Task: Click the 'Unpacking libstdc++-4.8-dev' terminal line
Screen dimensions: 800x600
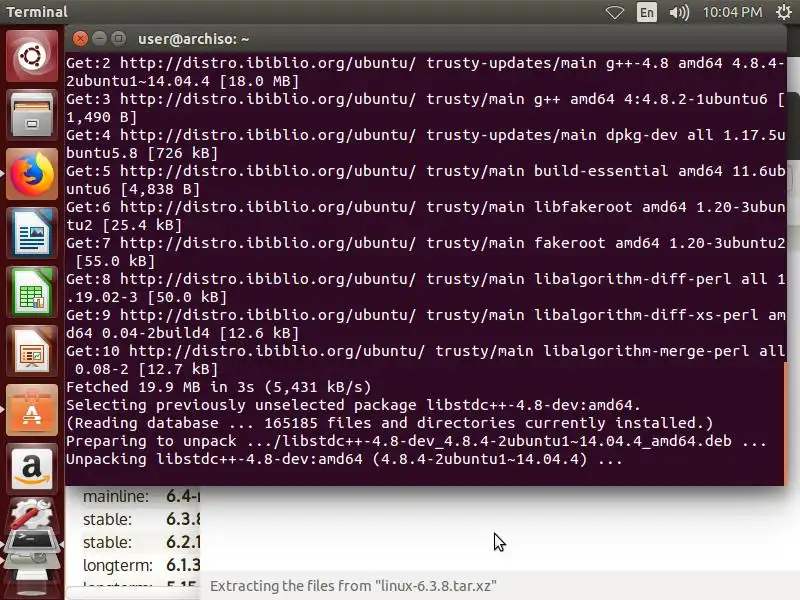Action: pyautogui.click(x=344, y=459)
